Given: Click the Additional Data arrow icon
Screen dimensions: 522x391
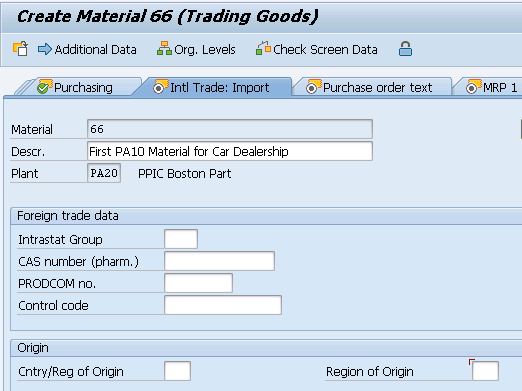Looking at the screenshot, I should [x=45, y=49].
